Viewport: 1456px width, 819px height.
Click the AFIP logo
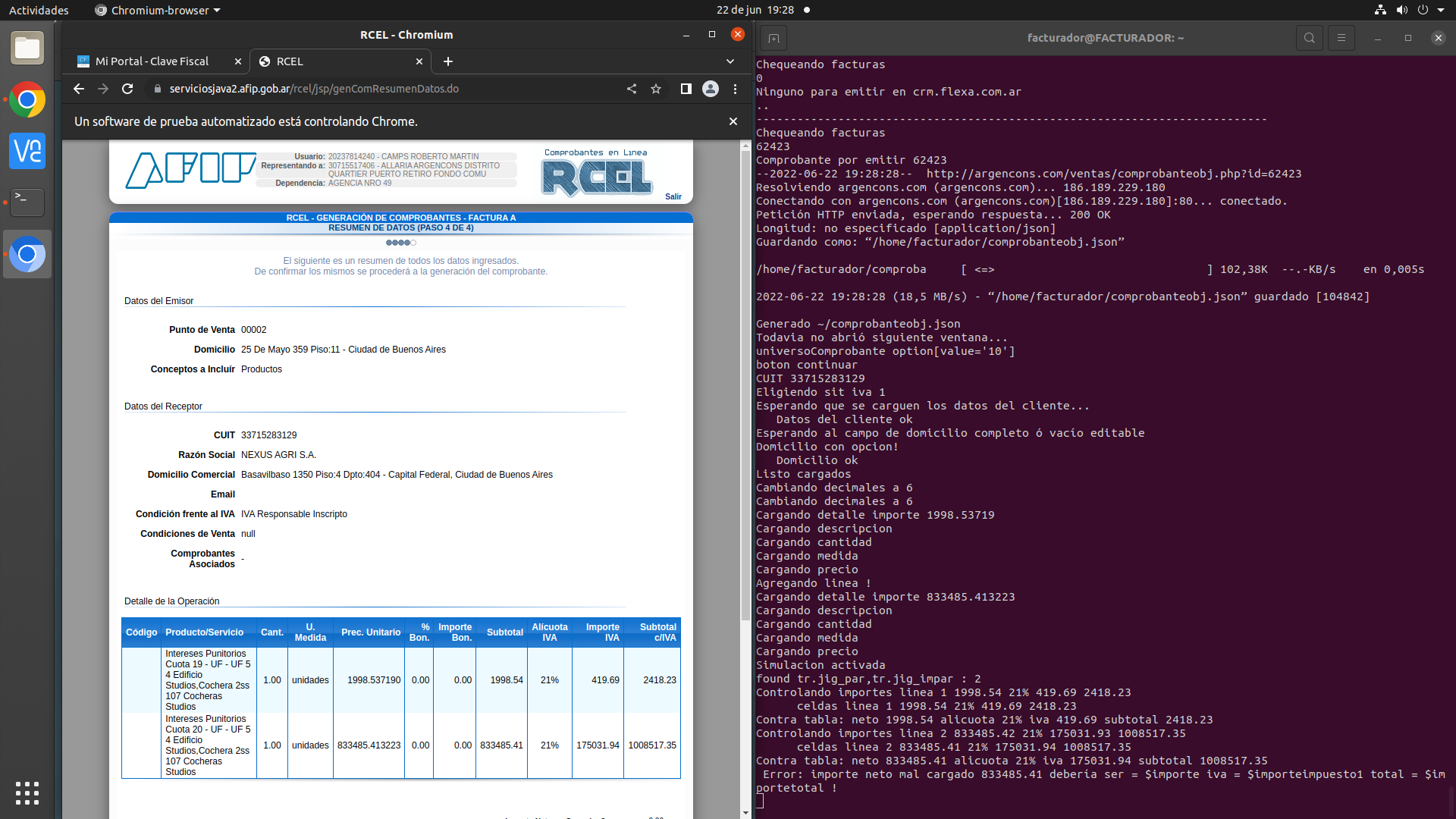(x=190, y=170)
